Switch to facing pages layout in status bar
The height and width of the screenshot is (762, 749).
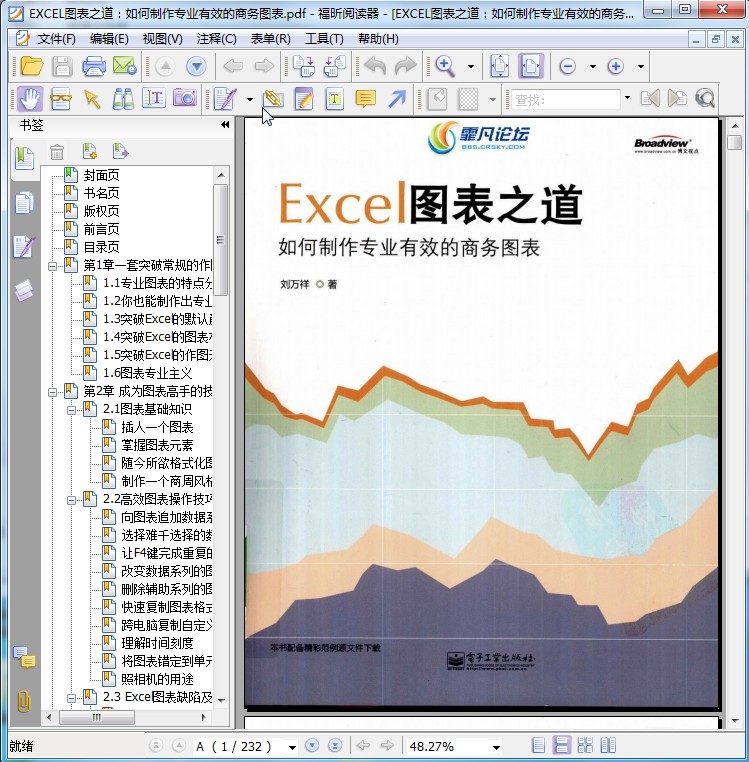point(608,745)
